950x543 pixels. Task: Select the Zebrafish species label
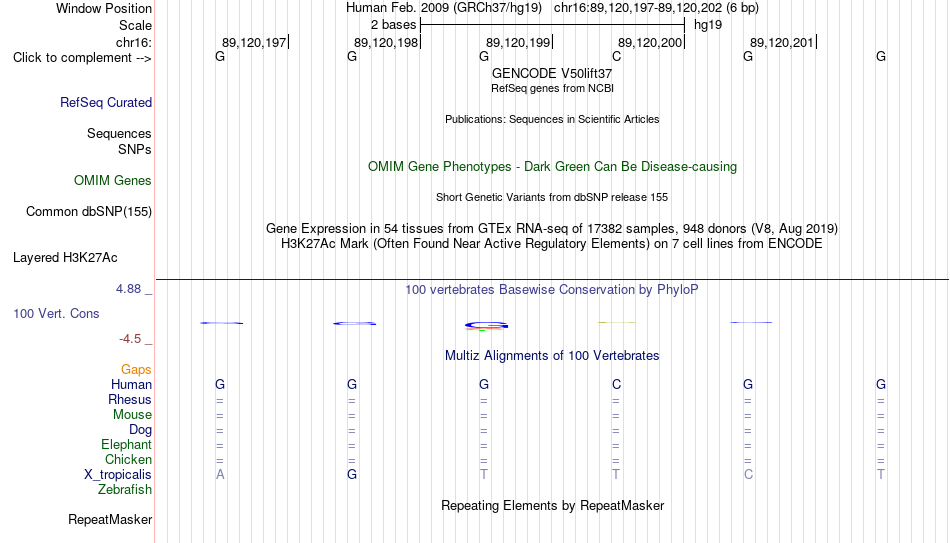[x=125, y=490]
